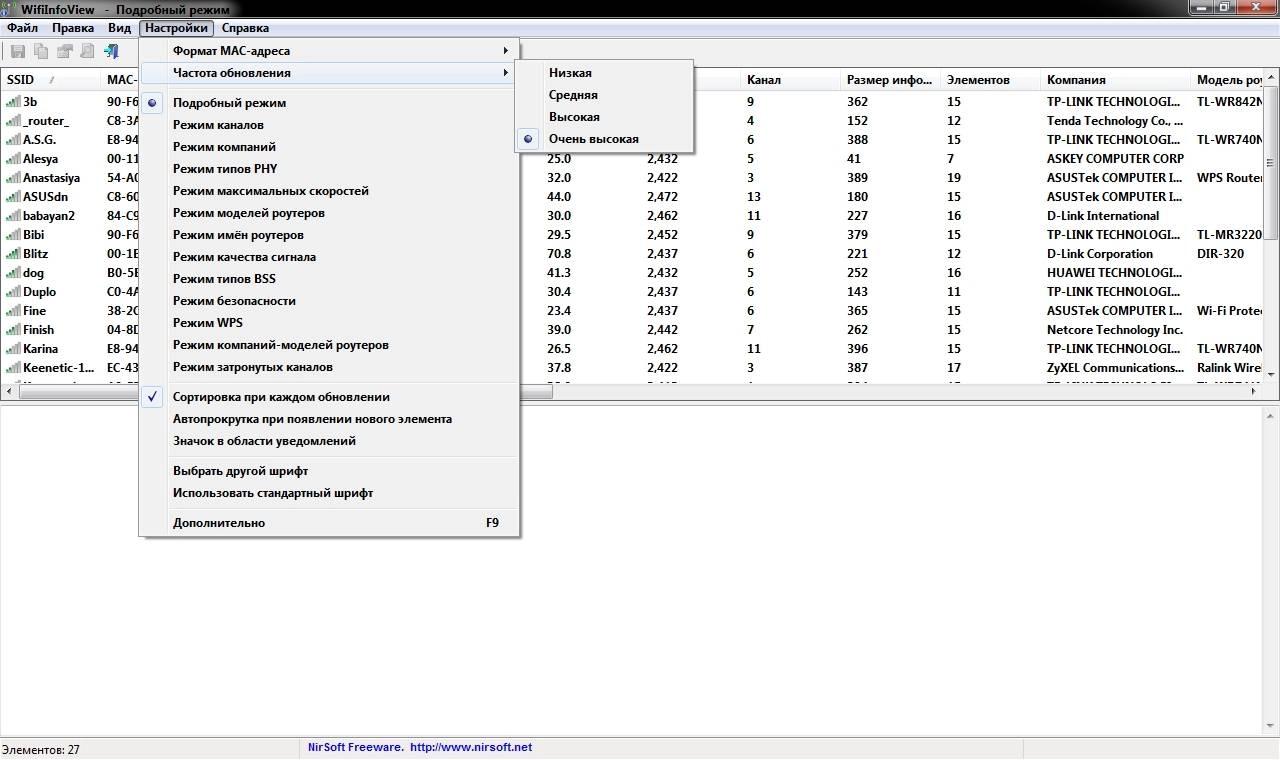Select Высокая update rate
1280x760 pixels.
(x=604, y=117)
